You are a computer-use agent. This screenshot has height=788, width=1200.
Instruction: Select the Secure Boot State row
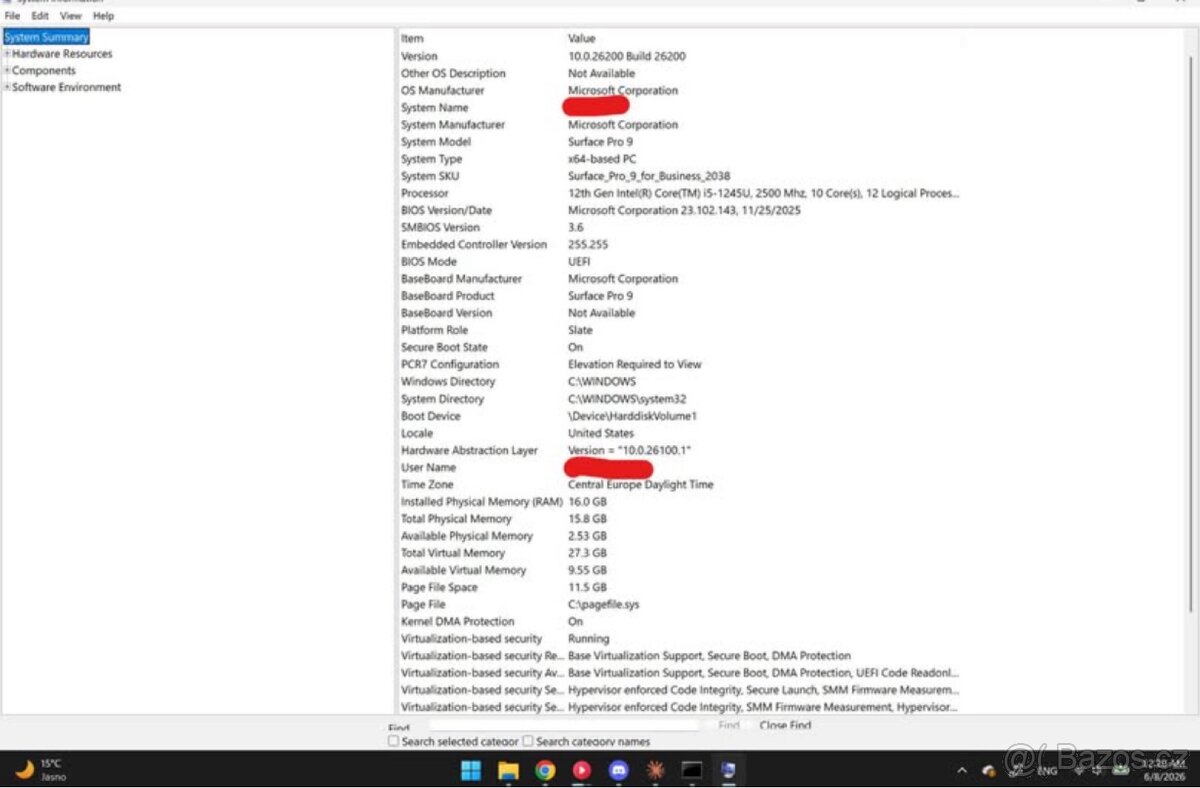tap(680, 347)
